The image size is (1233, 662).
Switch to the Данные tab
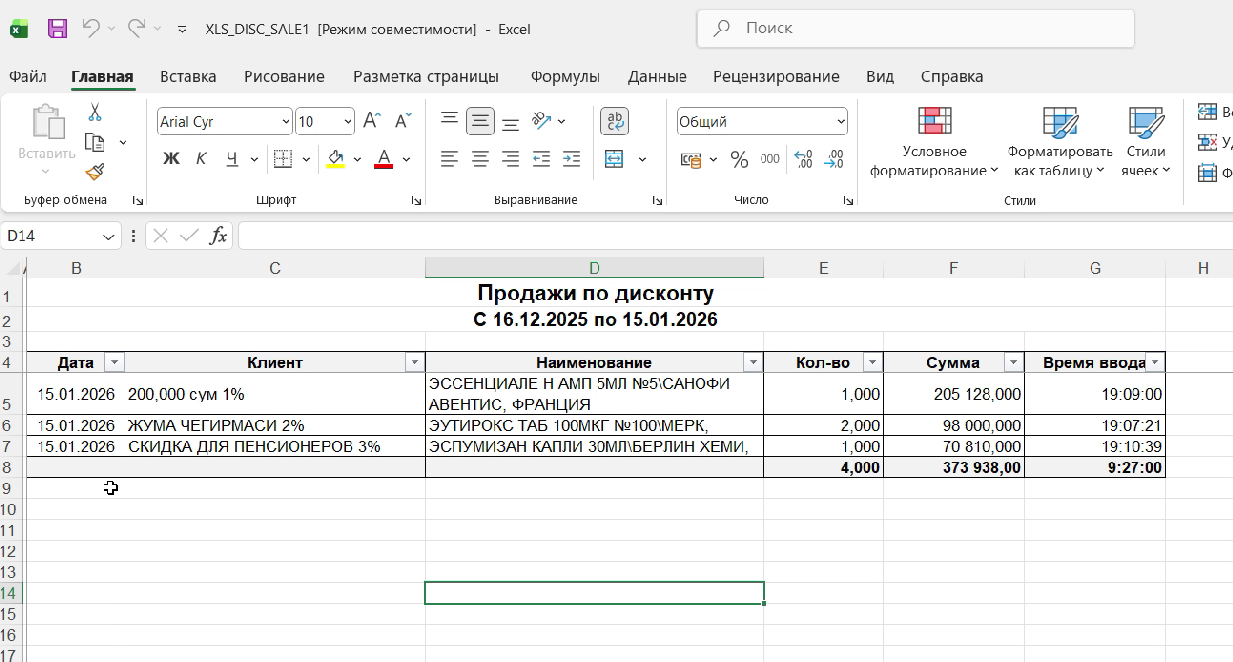[x=657, y=76]
